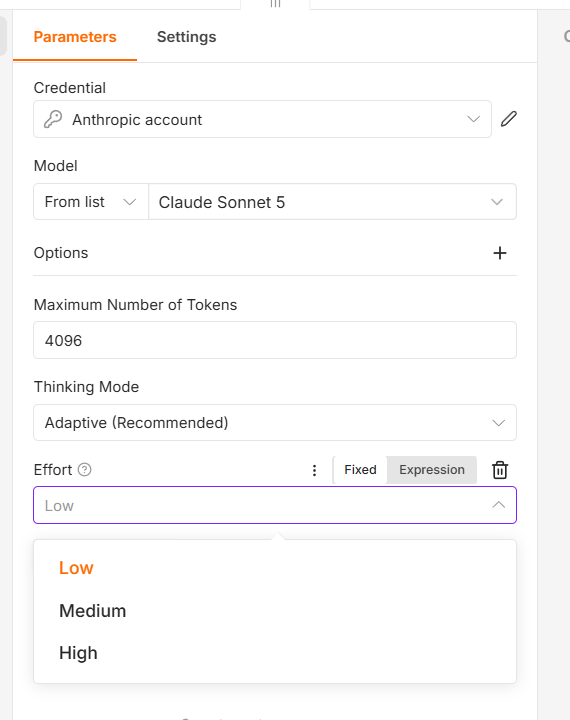Click the plus icon beside Options
The image size is (570, 720).
(x=500, y=253)
